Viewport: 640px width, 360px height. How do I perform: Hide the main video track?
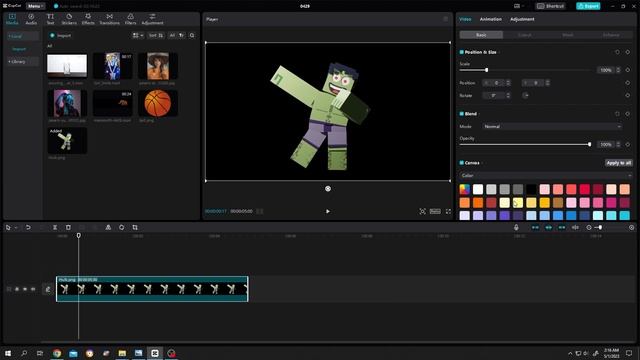pos(25,289)
